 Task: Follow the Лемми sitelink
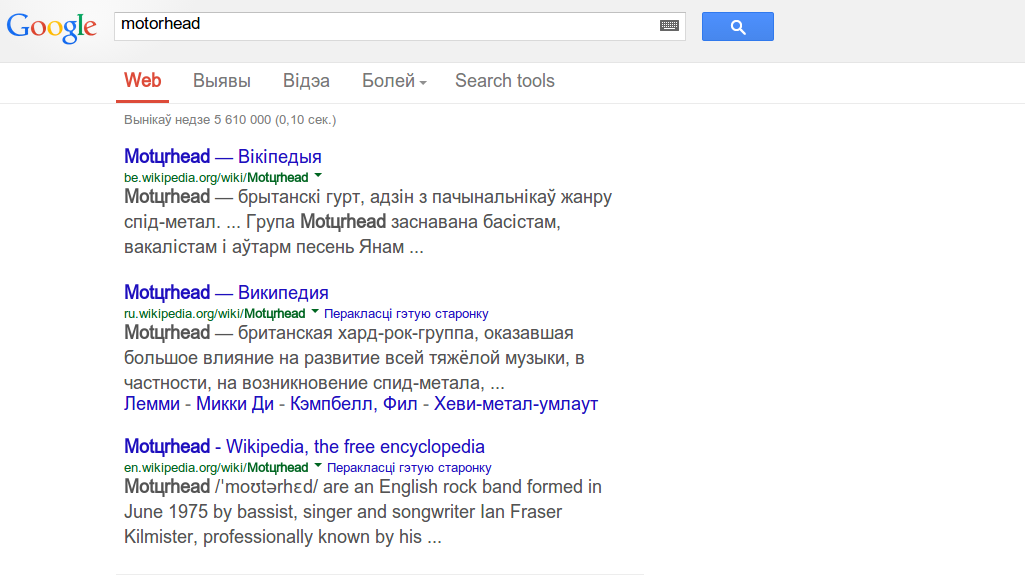pyautogui.click(x=152, y=404)
